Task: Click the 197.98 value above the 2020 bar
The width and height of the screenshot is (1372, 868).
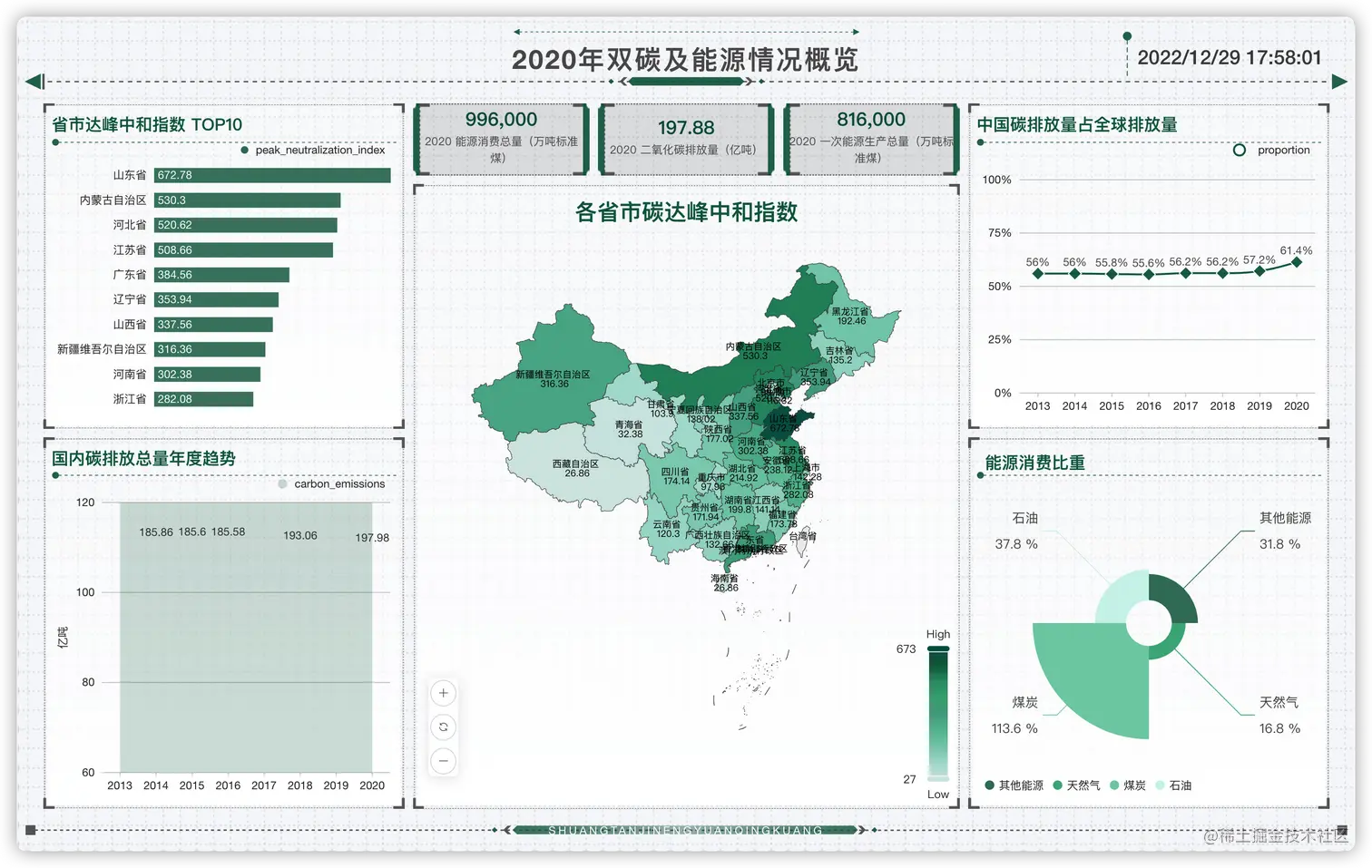Action: click(372, 538)
